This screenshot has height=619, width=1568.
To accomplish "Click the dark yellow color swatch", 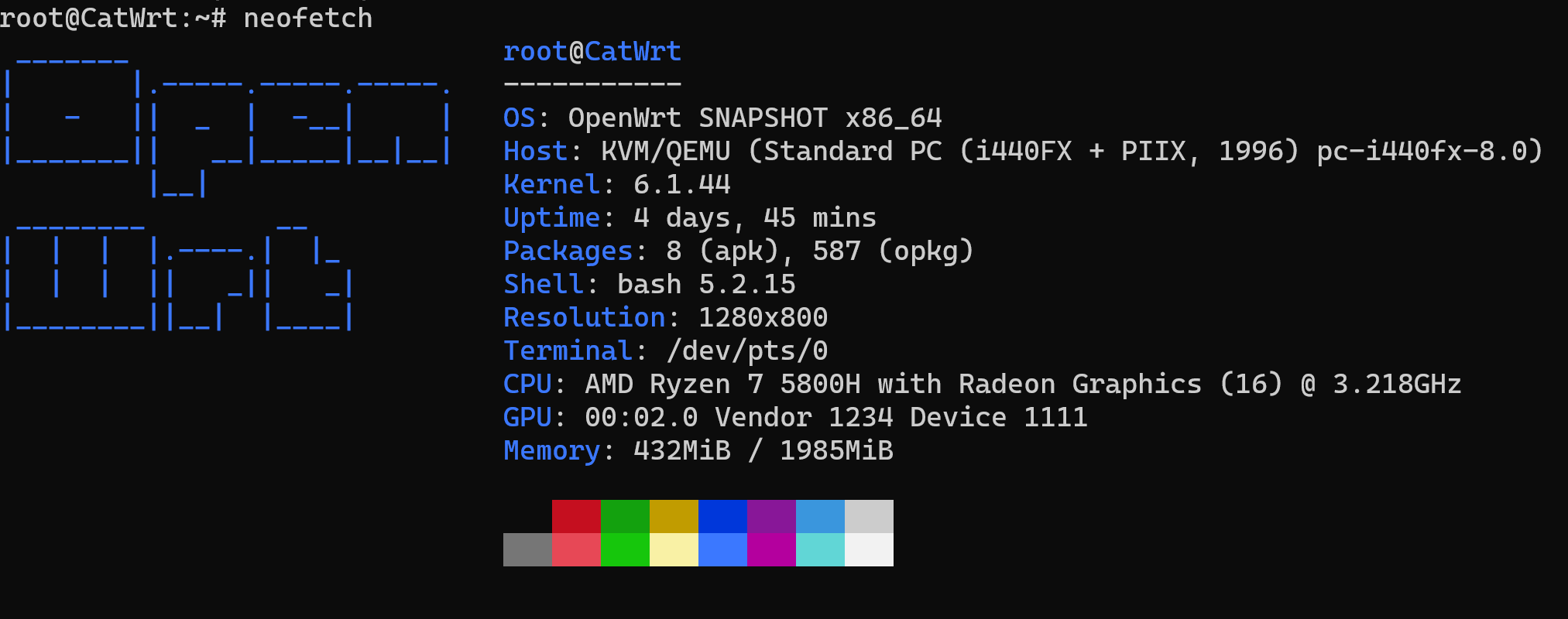I will 674,516.
